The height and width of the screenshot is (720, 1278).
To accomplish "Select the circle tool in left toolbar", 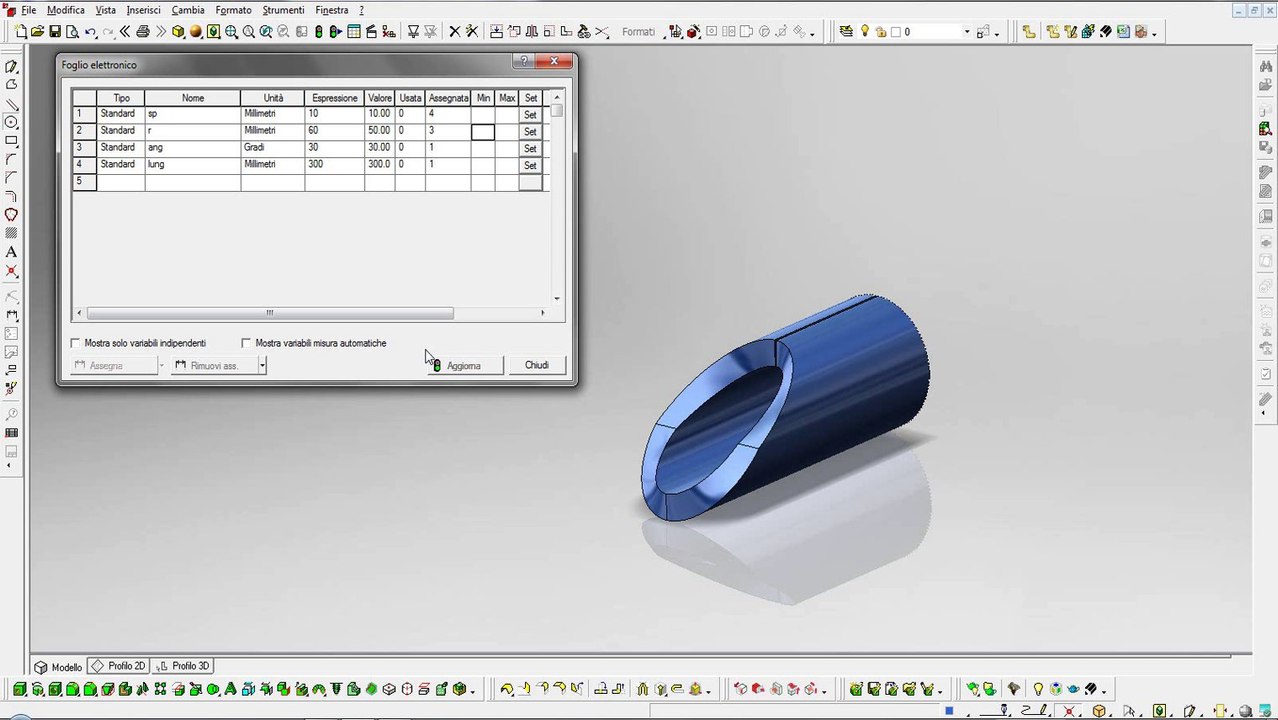I will (x=12, y=122).
